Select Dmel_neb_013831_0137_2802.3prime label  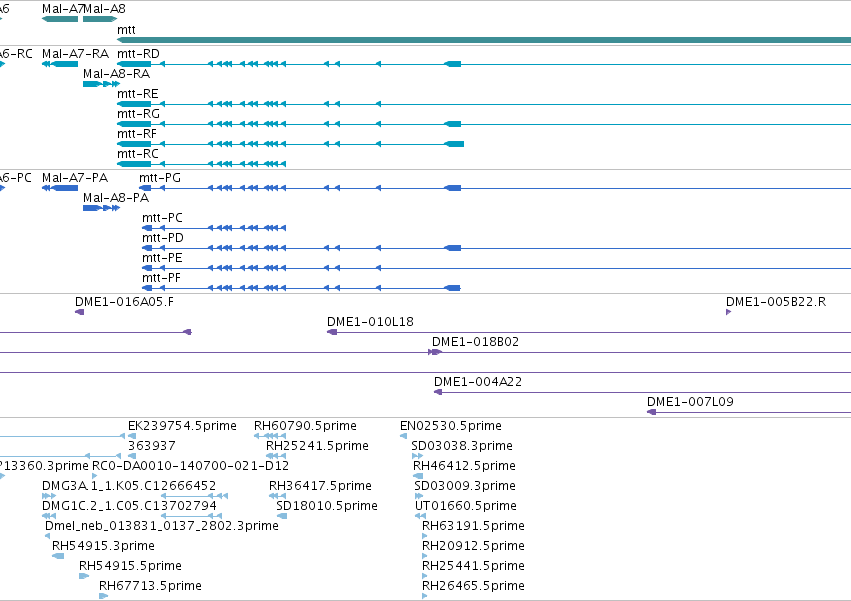(x=162, y=526)
